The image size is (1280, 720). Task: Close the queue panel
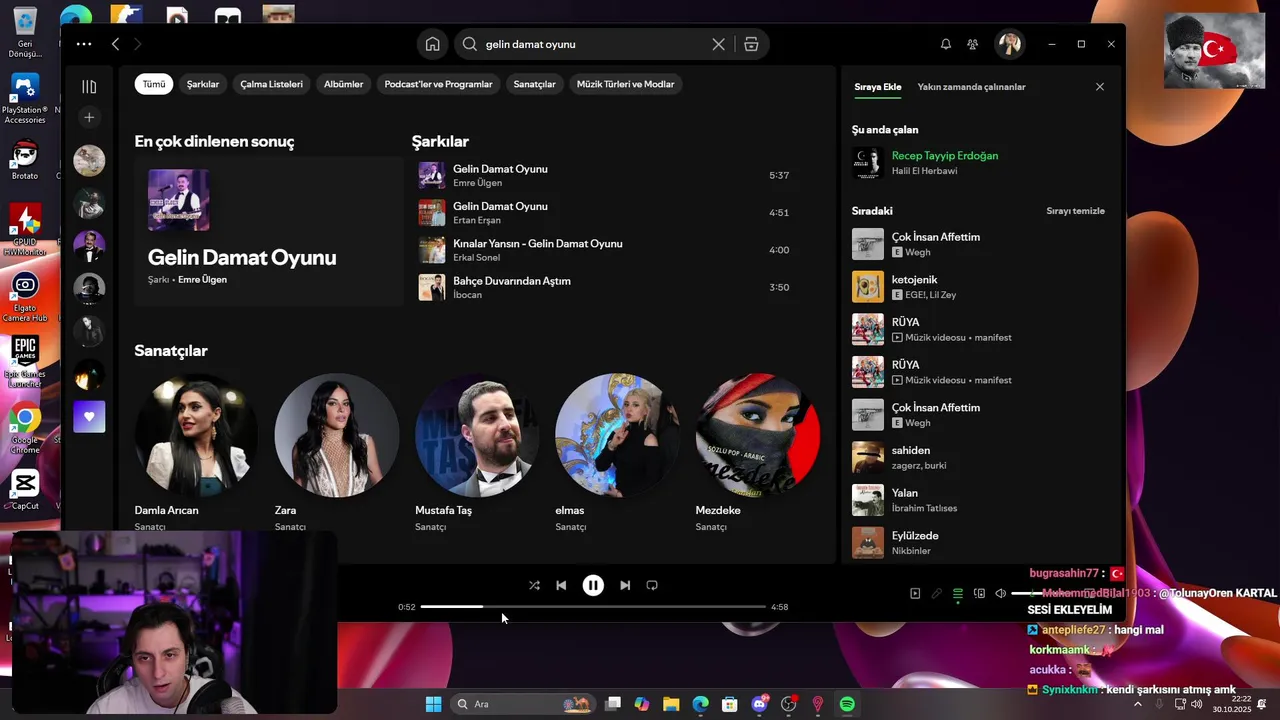click(x=1100, y=87)
